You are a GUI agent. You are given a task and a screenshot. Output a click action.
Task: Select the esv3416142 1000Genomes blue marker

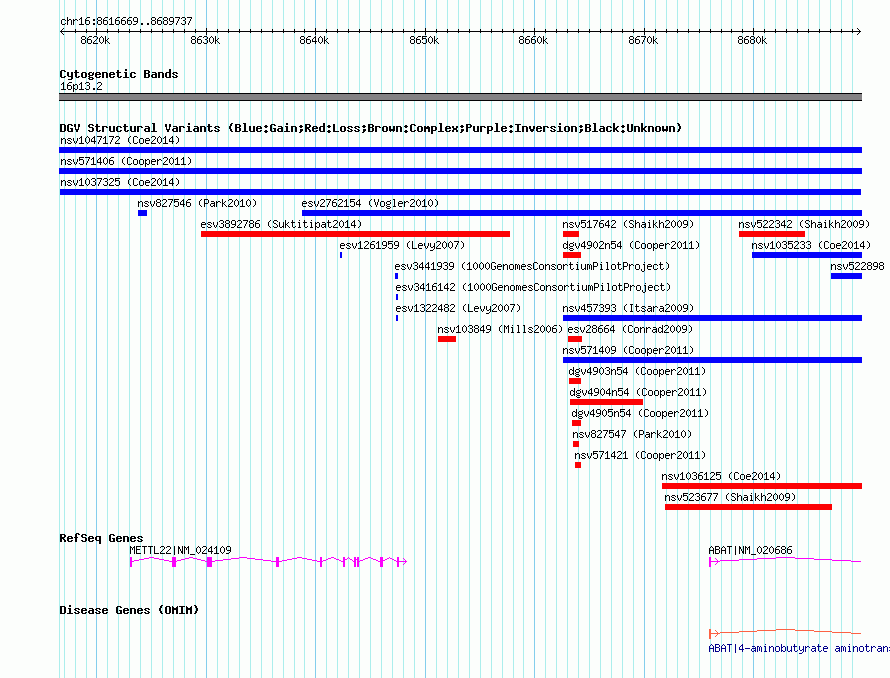[x=397, y=297]
